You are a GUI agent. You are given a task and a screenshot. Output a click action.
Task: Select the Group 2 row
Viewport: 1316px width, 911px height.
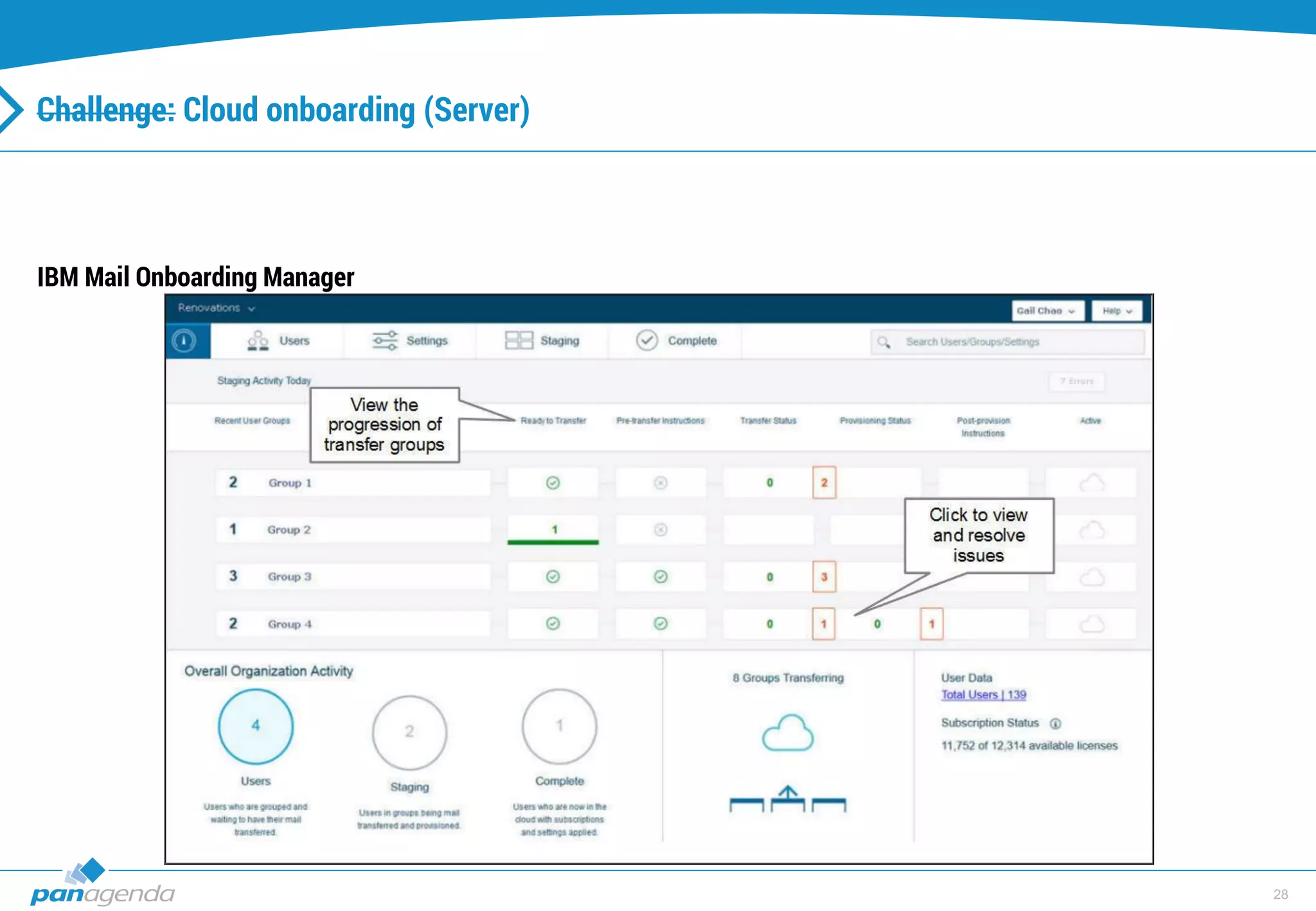coord(353,529)
